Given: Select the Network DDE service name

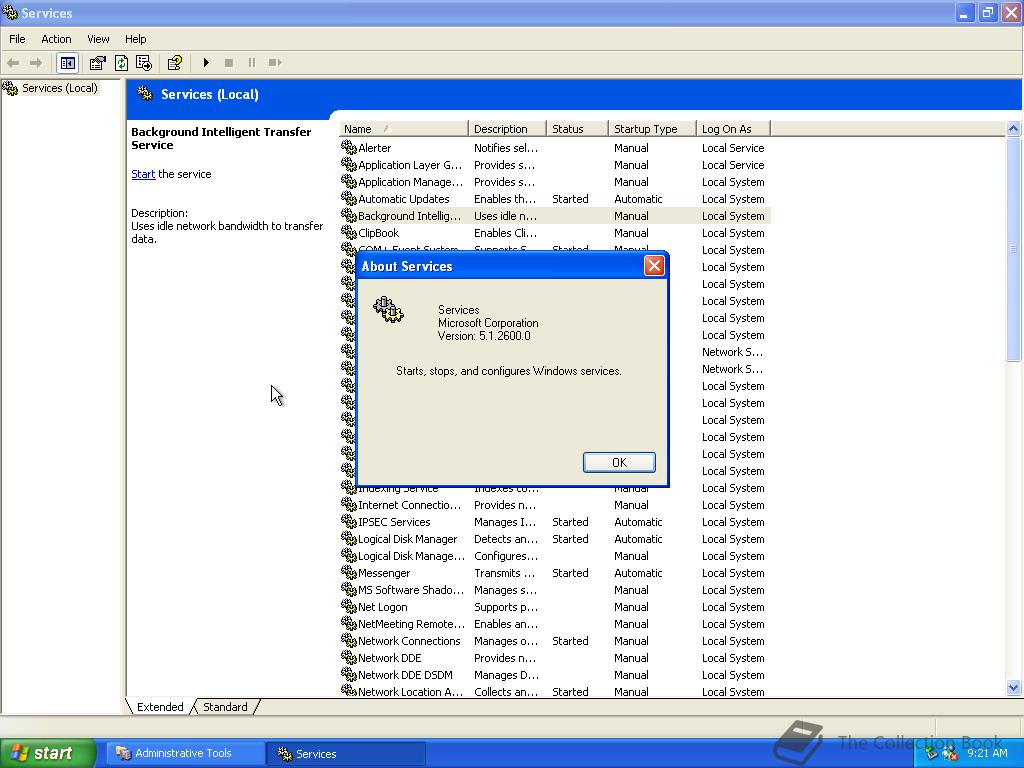Looking at the screenshot, I should click(390, 658).
